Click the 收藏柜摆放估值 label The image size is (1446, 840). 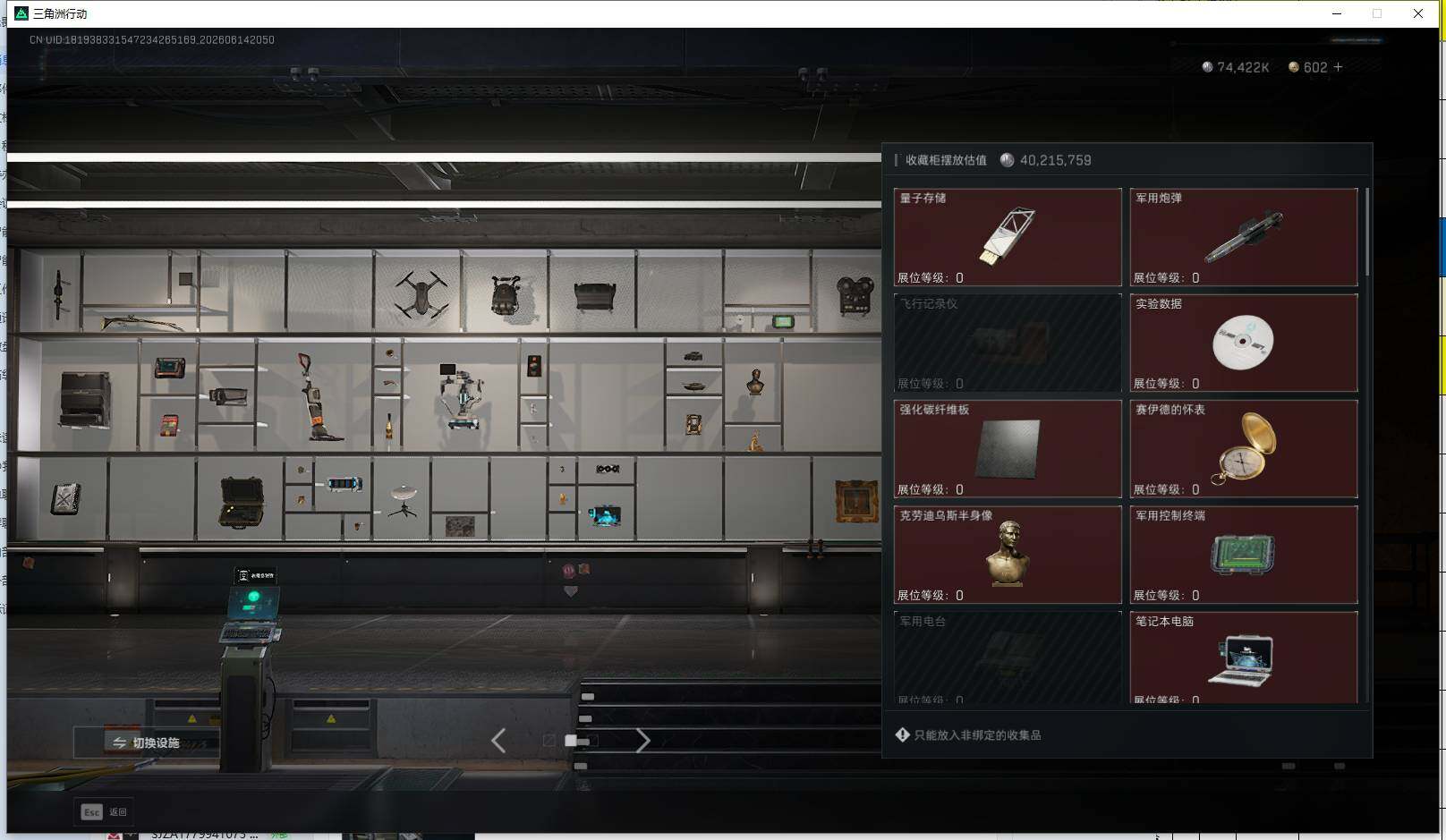coord(946,160)
